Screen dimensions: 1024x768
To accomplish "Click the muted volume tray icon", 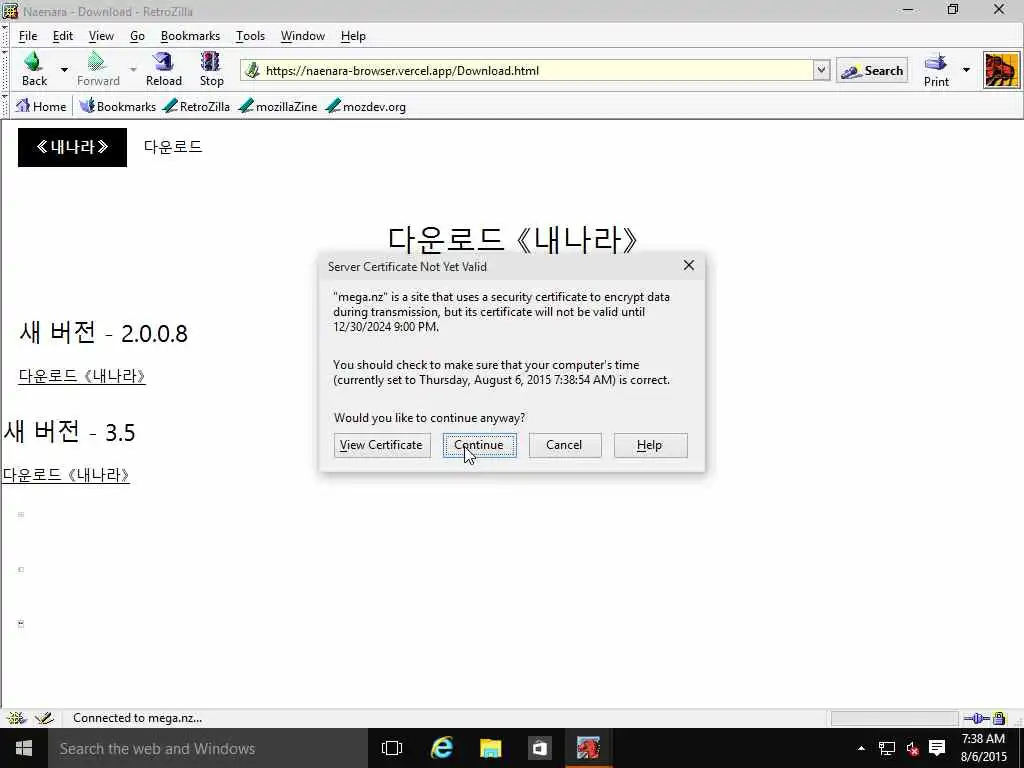I will pos(912,748).
